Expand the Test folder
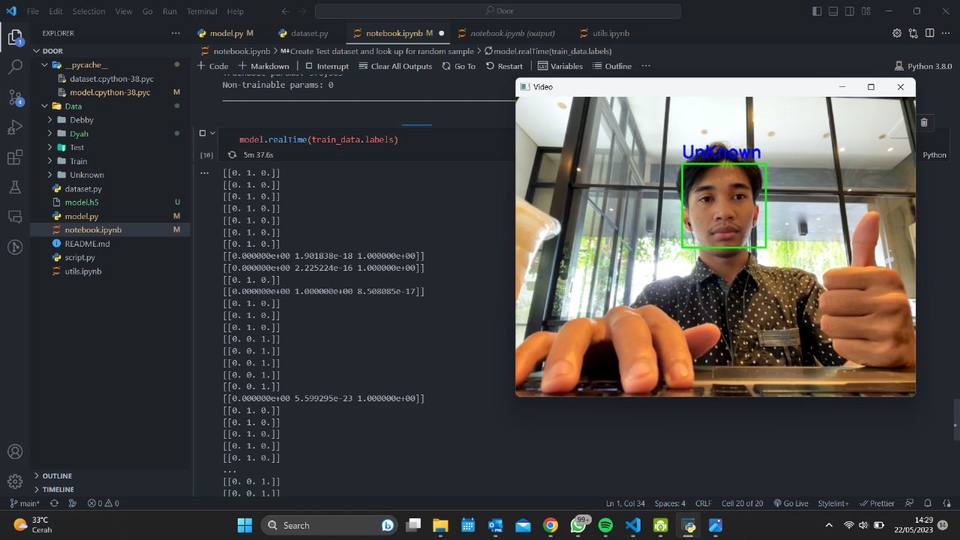 [50, 148]
